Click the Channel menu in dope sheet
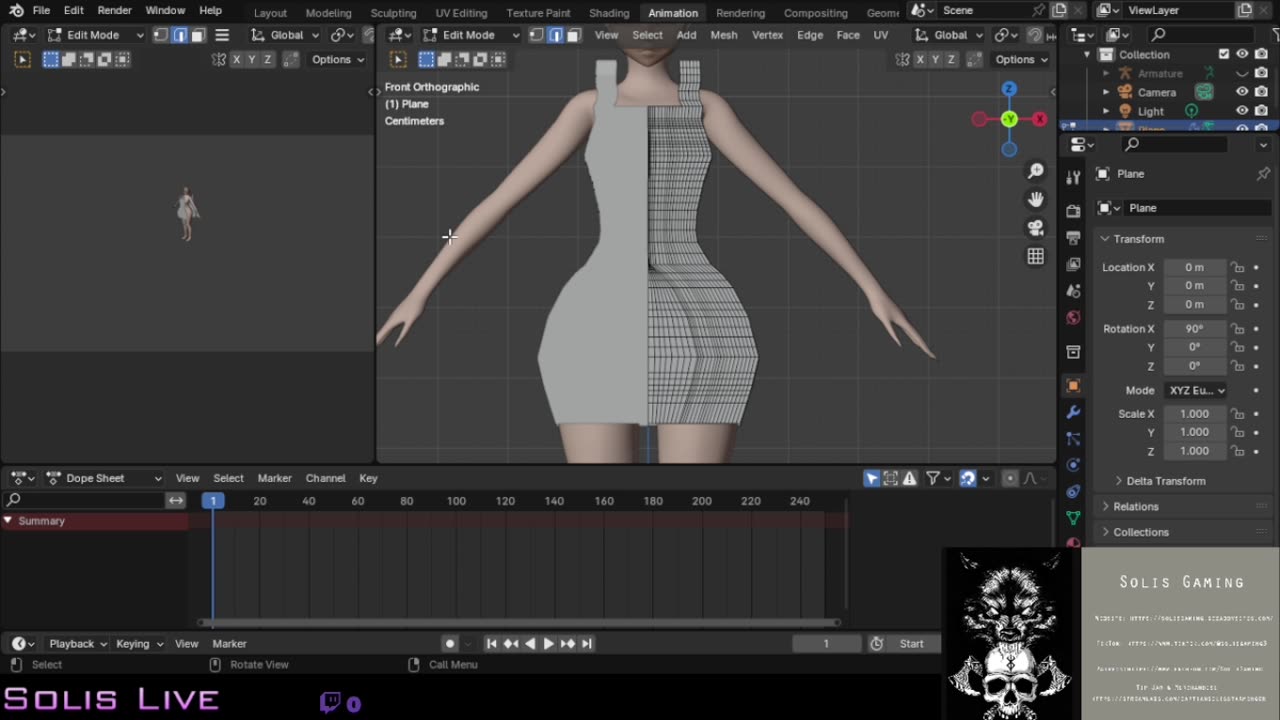 [x=325, y=478]
